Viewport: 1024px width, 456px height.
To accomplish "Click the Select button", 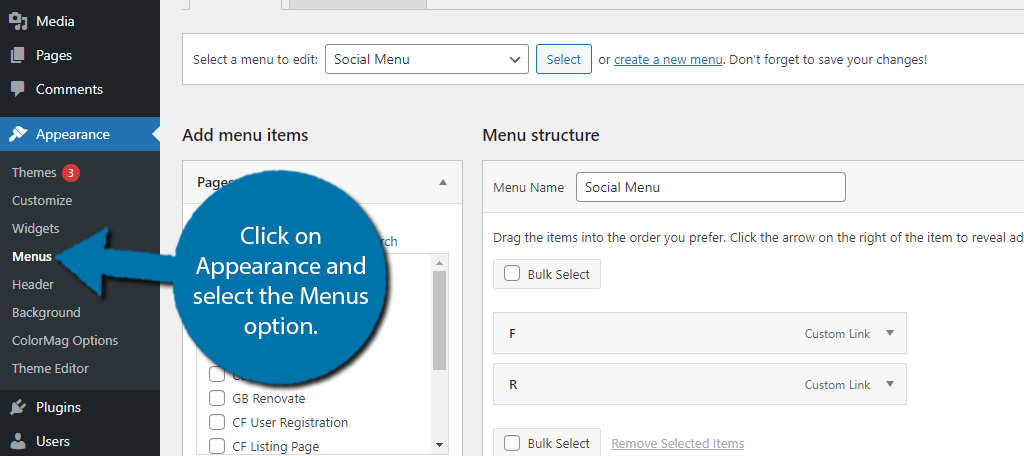I will [564, 59].
